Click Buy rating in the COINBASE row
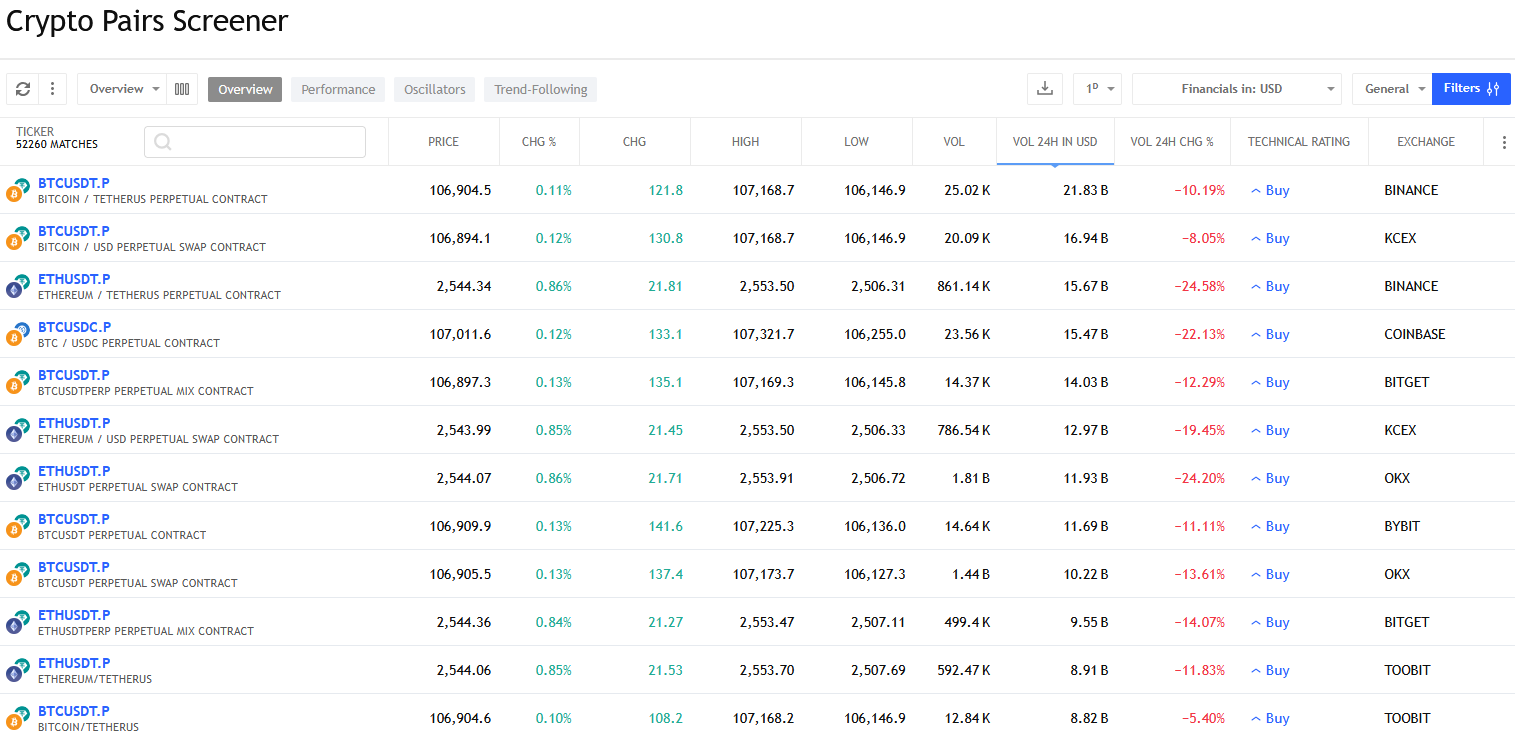This screenshot has width=1515, height=741. 1270,335
